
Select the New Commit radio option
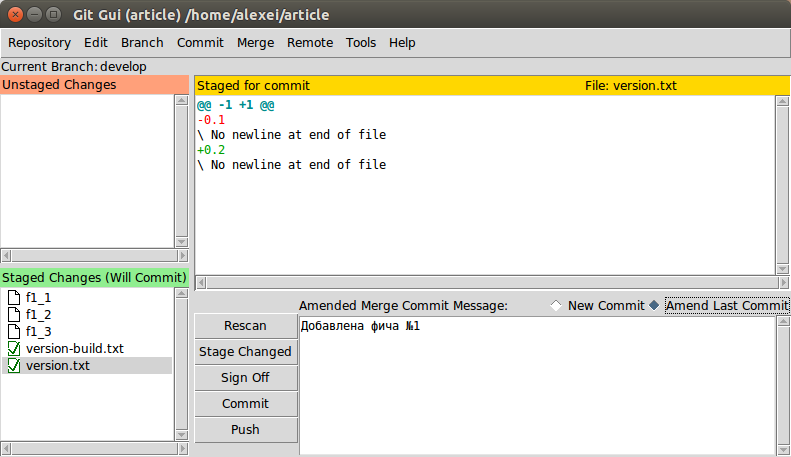pos(556,306)
